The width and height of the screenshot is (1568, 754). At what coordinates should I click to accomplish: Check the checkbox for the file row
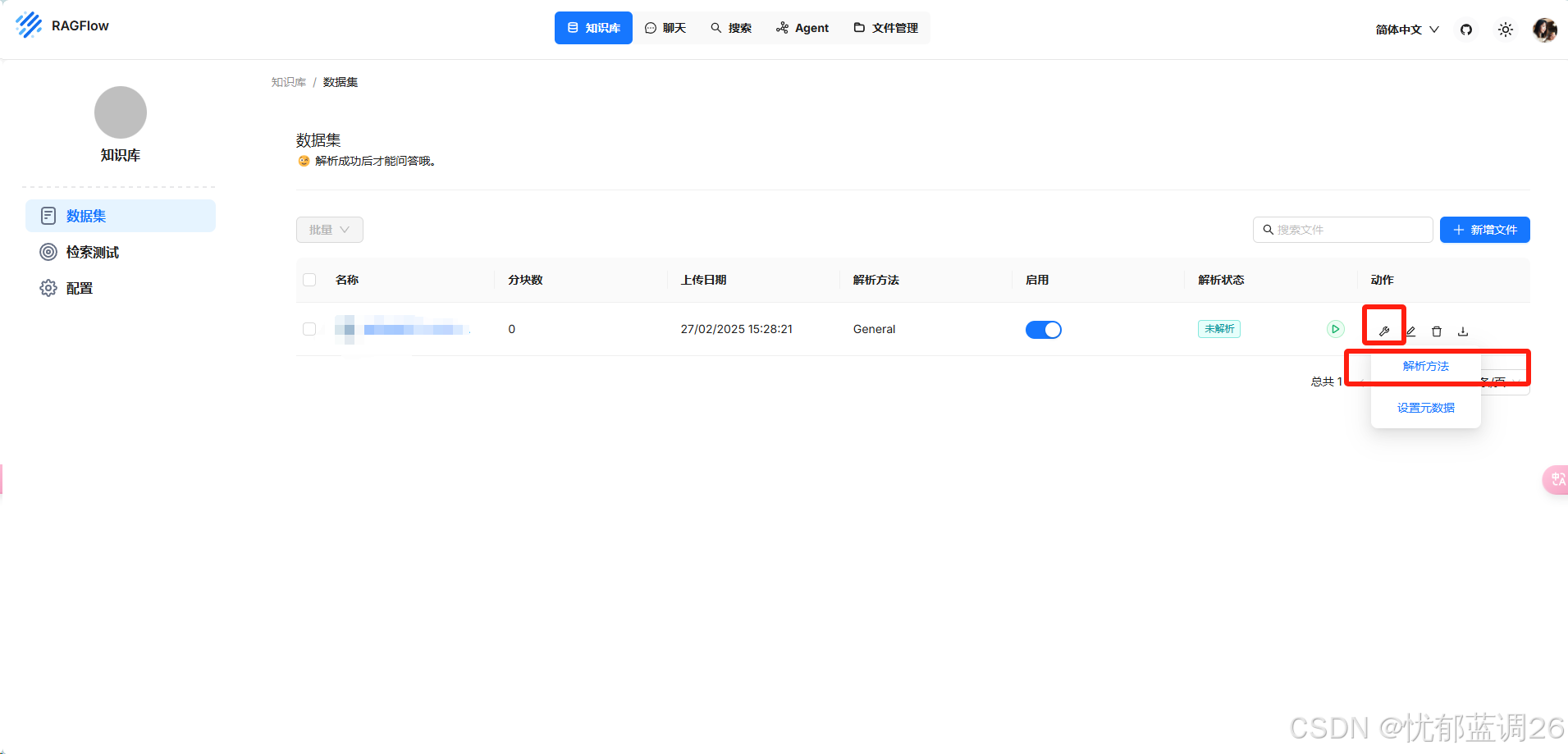pos(309,329)
